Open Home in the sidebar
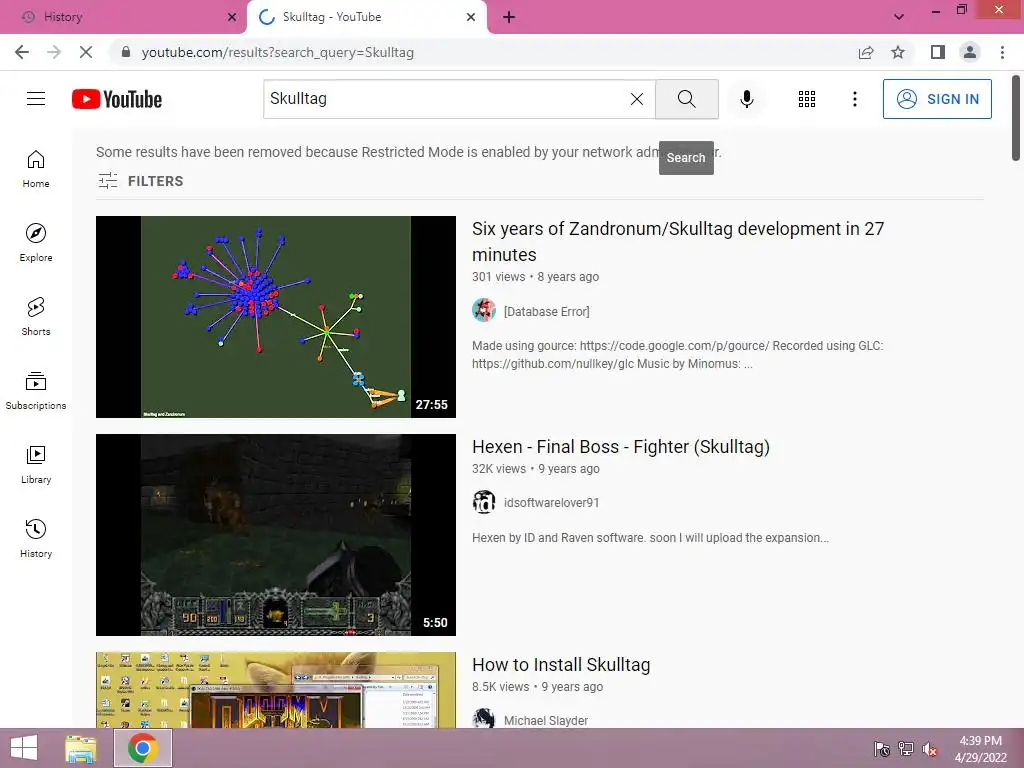 36,169
